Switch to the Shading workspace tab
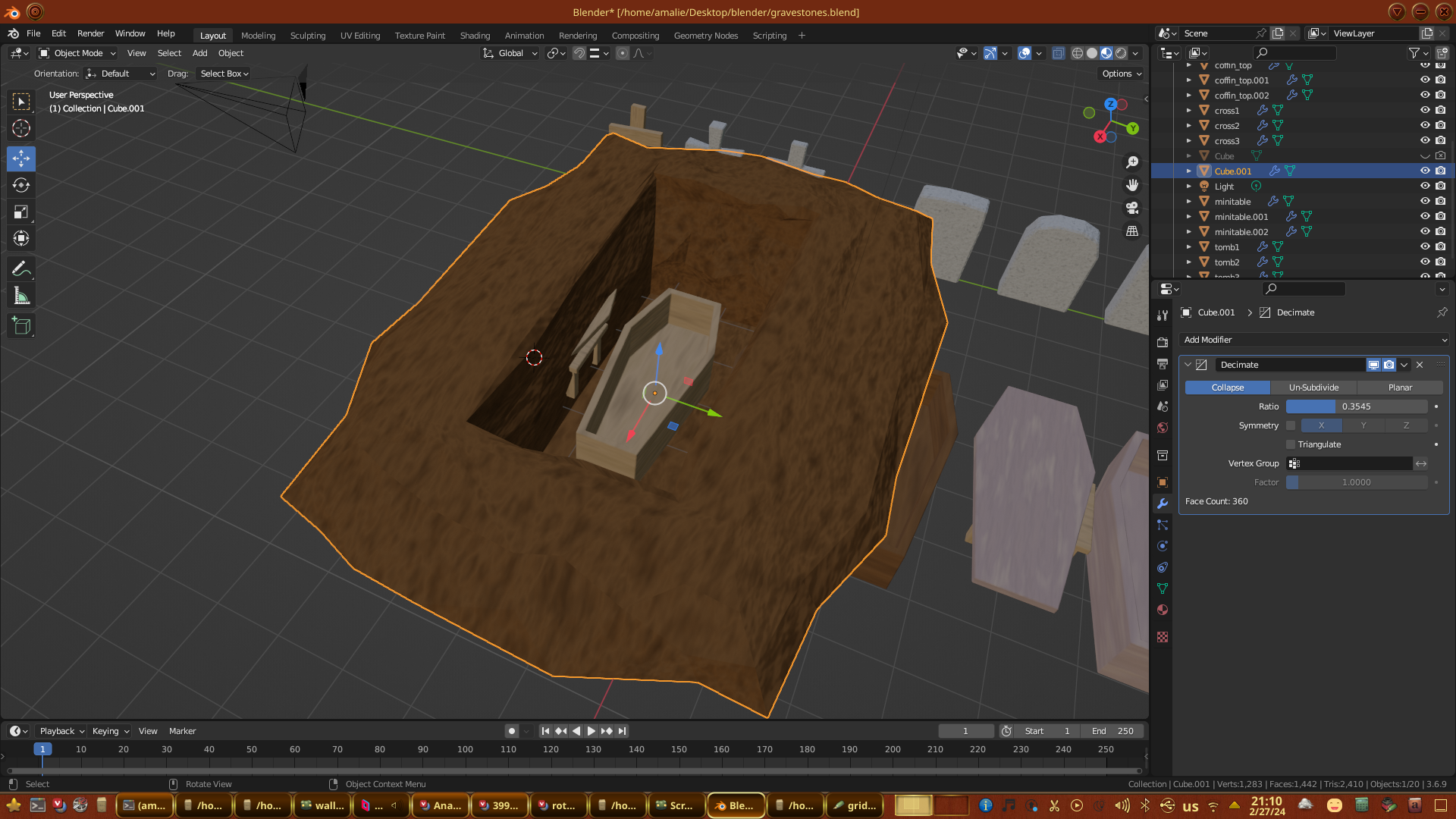 475,36
